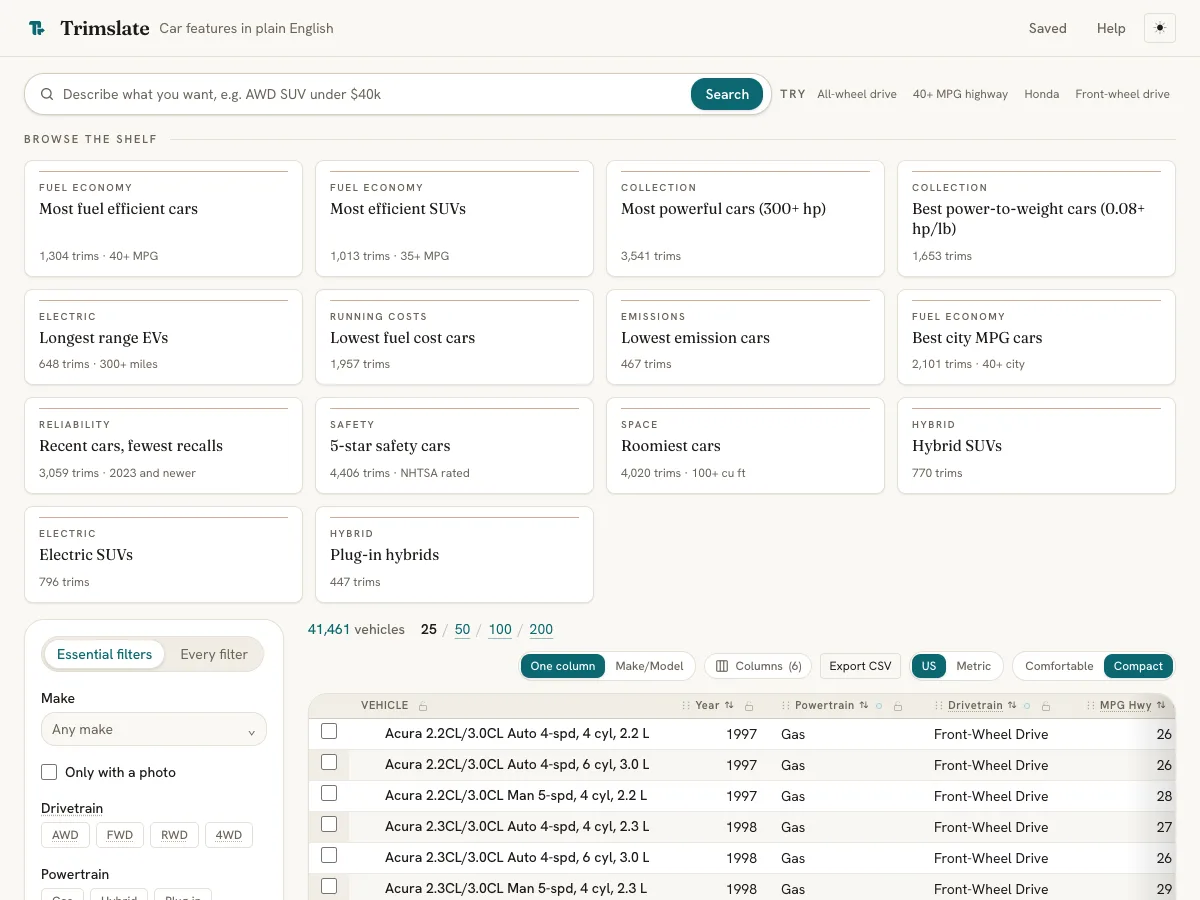Switch units to US
The width and height of the screenshot is (1200, 900).
(929, 666)
